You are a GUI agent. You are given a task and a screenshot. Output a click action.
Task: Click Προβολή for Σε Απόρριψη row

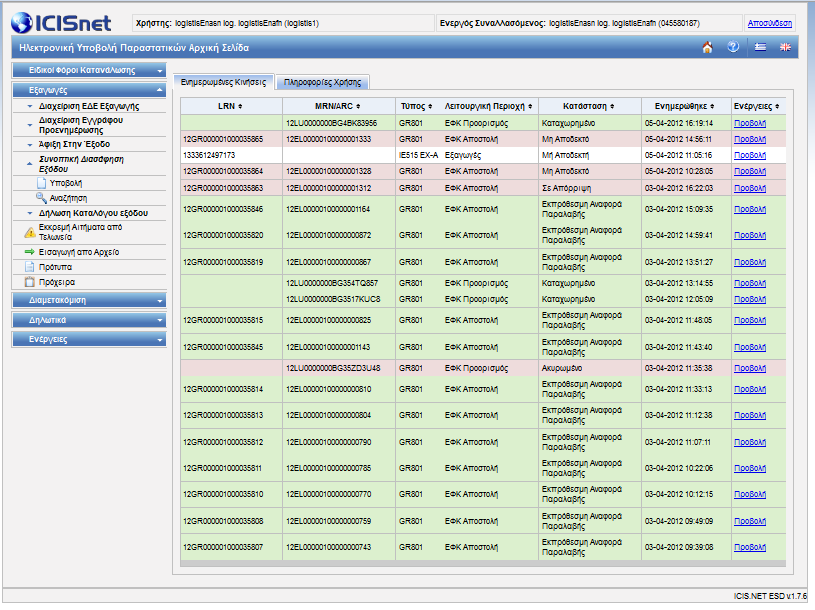coord(750,188)
